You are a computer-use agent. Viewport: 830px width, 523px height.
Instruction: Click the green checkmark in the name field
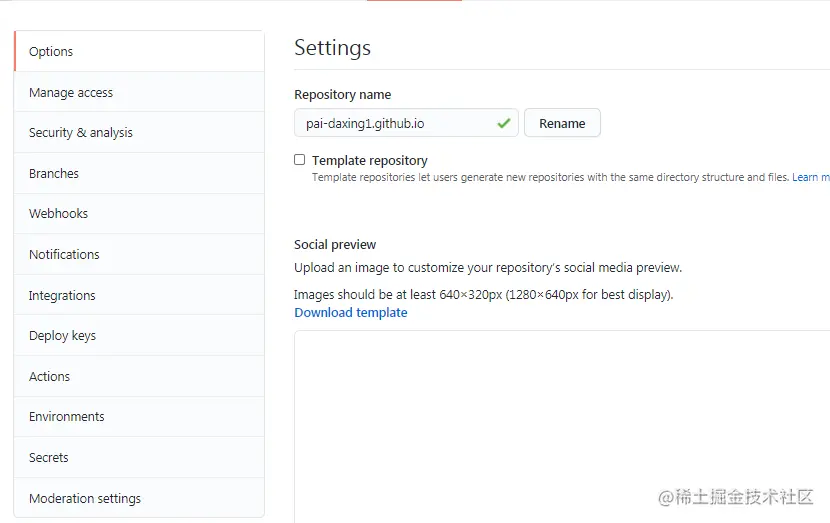coord(504,123)
